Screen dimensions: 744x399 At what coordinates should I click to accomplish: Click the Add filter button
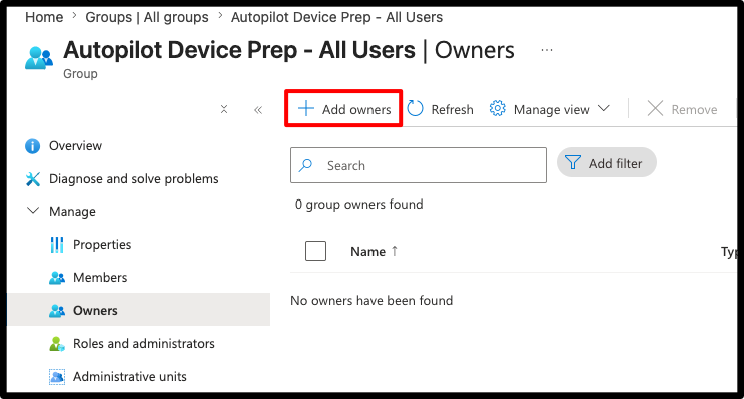tap(606, 163)
